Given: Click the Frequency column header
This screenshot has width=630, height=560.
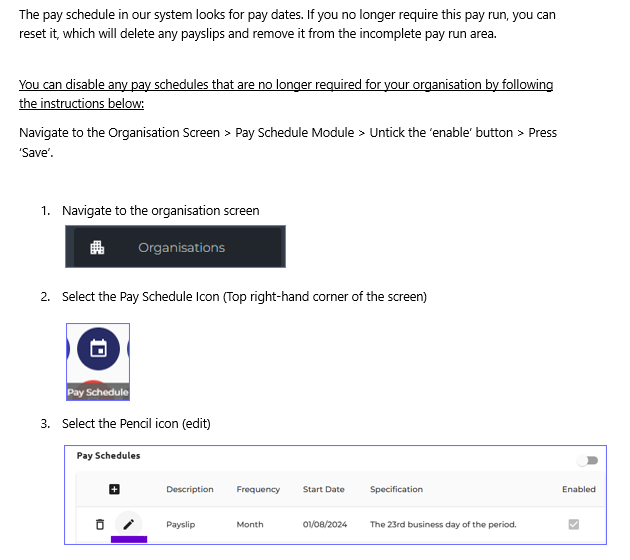Looking at the screenshot, I should click(x=258, y=489).
